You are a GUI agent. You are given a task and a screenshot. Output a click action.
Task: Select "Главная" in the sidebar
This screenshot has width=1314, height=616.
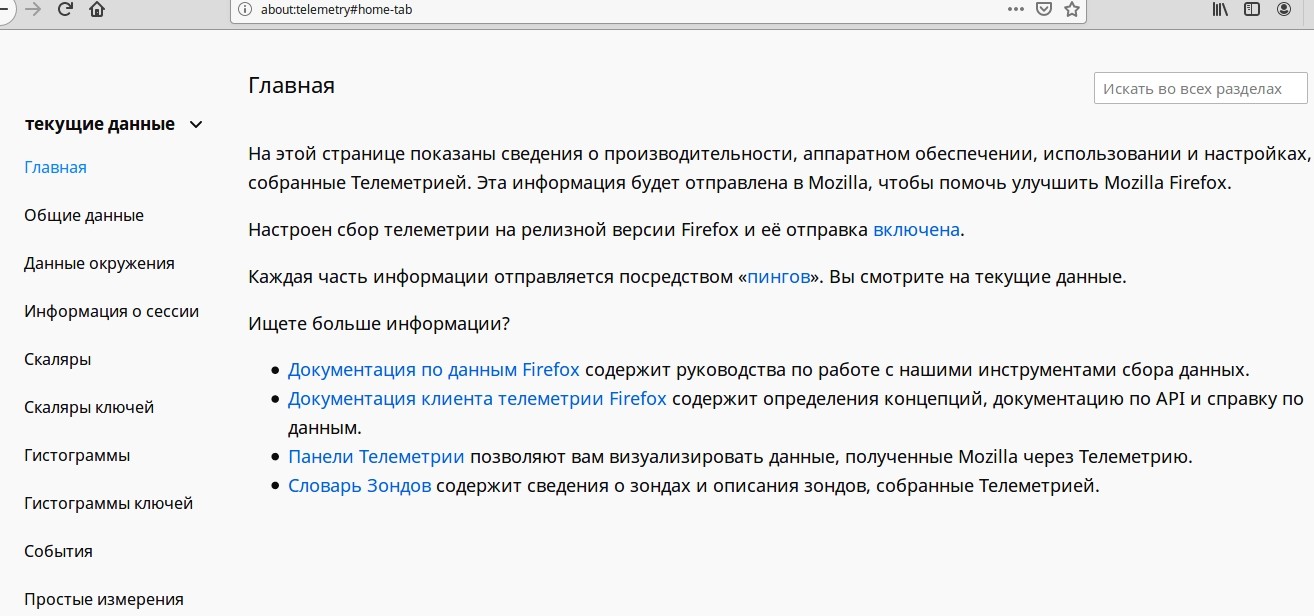[56, 167]
